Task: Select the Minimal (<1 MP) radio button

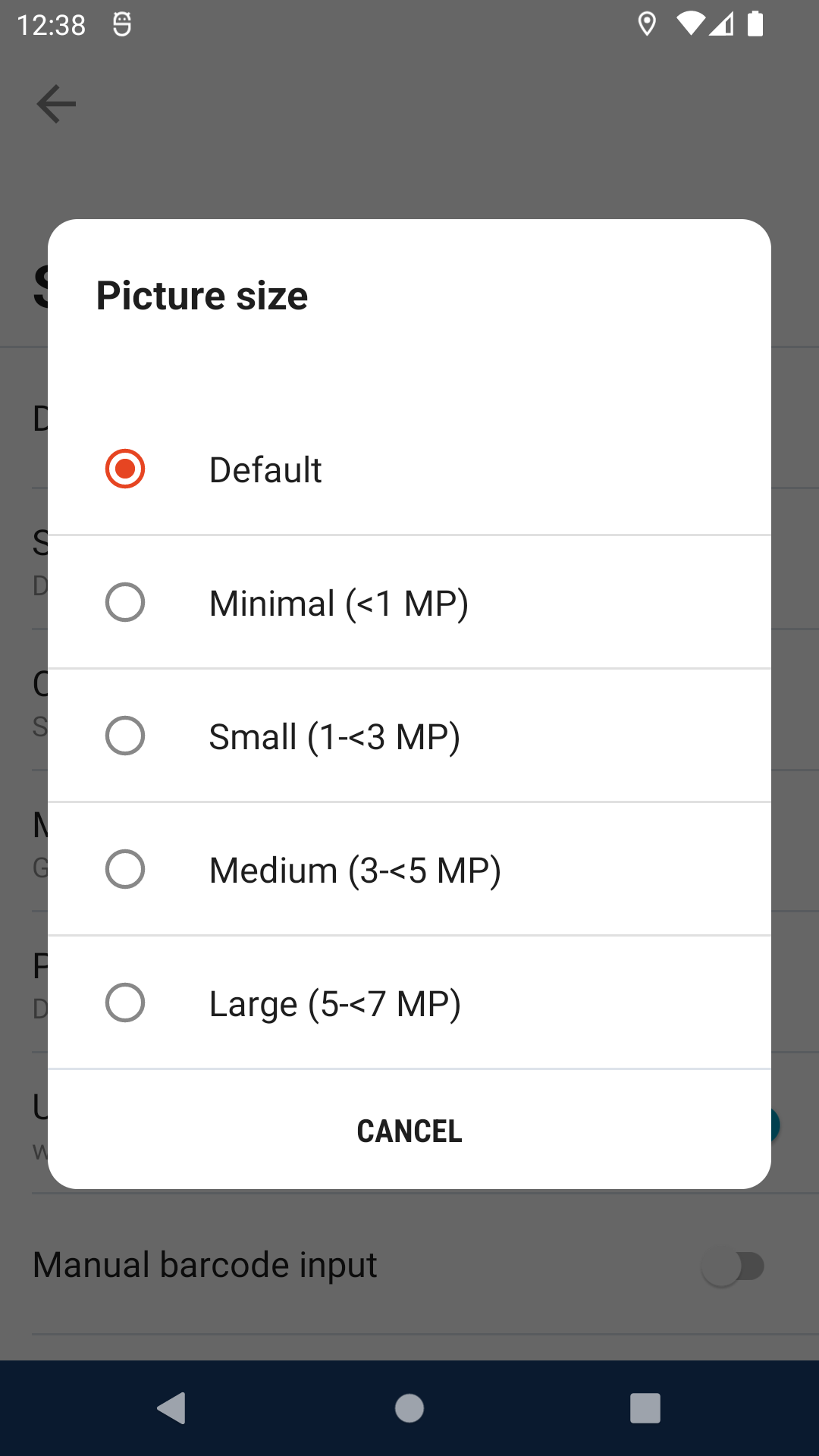Action: 125,602
